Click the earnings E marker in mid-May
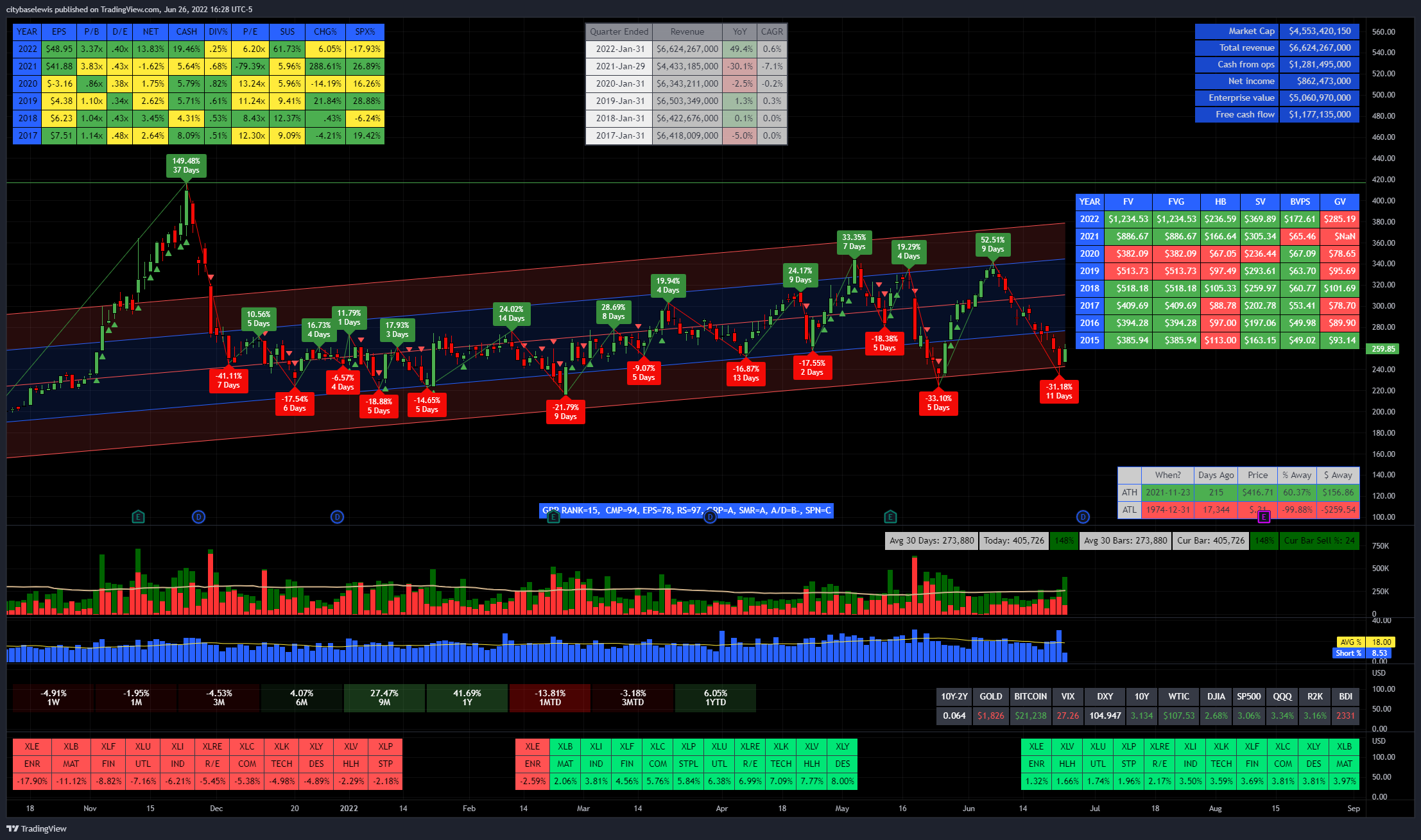Screen dimensions: 1421x840 [x=890, y=517]
